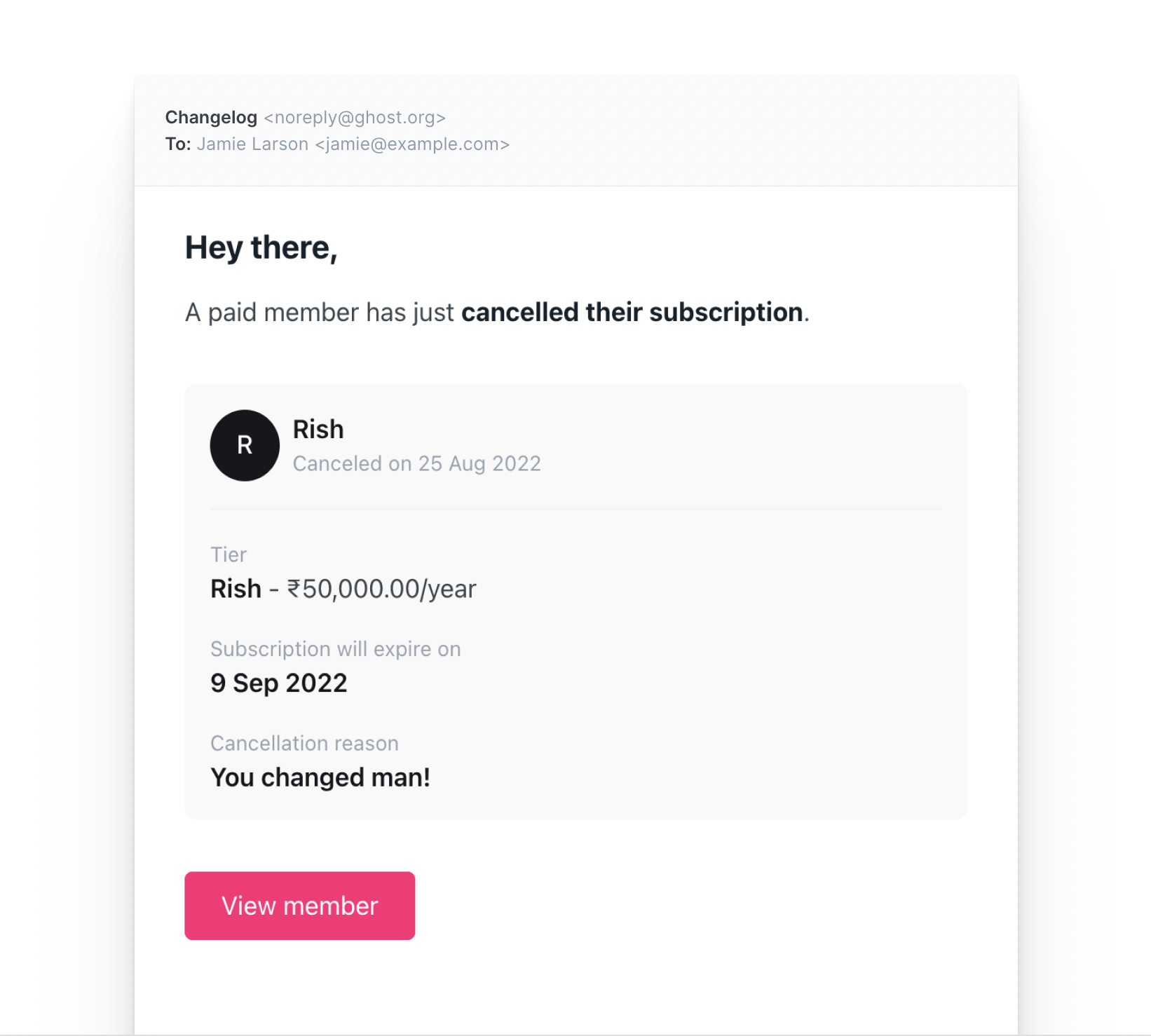The image size is (1151, 1036).
Task: Click the sender address noreply@ghost.org
Action: click(x=355, y=117)
